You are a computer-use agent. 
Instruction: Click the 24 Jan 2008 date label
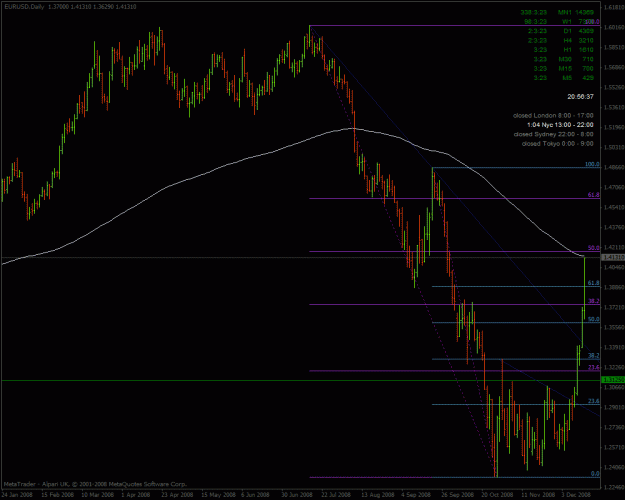[17, 495]
